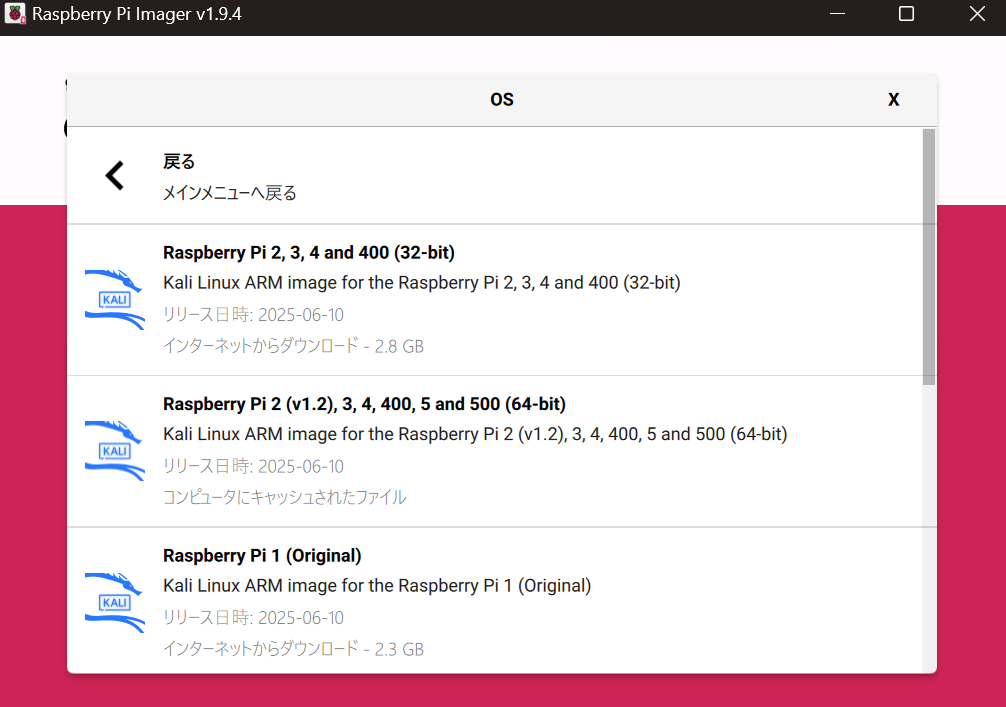Click メインメニューへ戻る subtitle text
1006x707 pixels.
(x=230, y=193)
